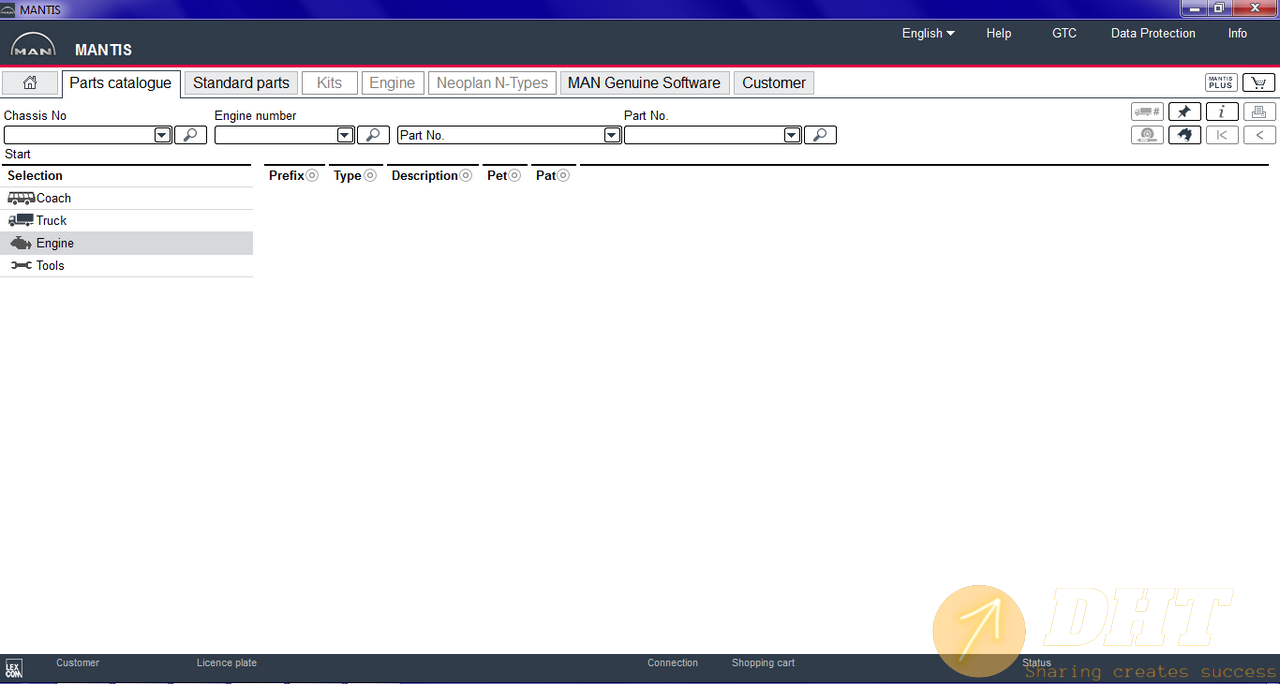Select Truck in Selection list
This screenshot has height=684, width=1280.
pos(126,220)
